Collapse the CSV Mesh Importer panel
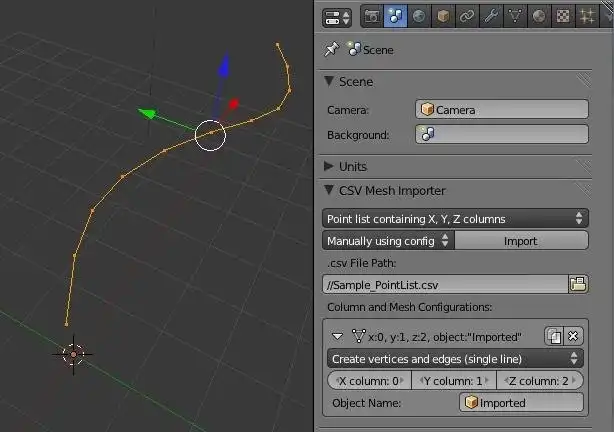614x432 pixels. 329,190
